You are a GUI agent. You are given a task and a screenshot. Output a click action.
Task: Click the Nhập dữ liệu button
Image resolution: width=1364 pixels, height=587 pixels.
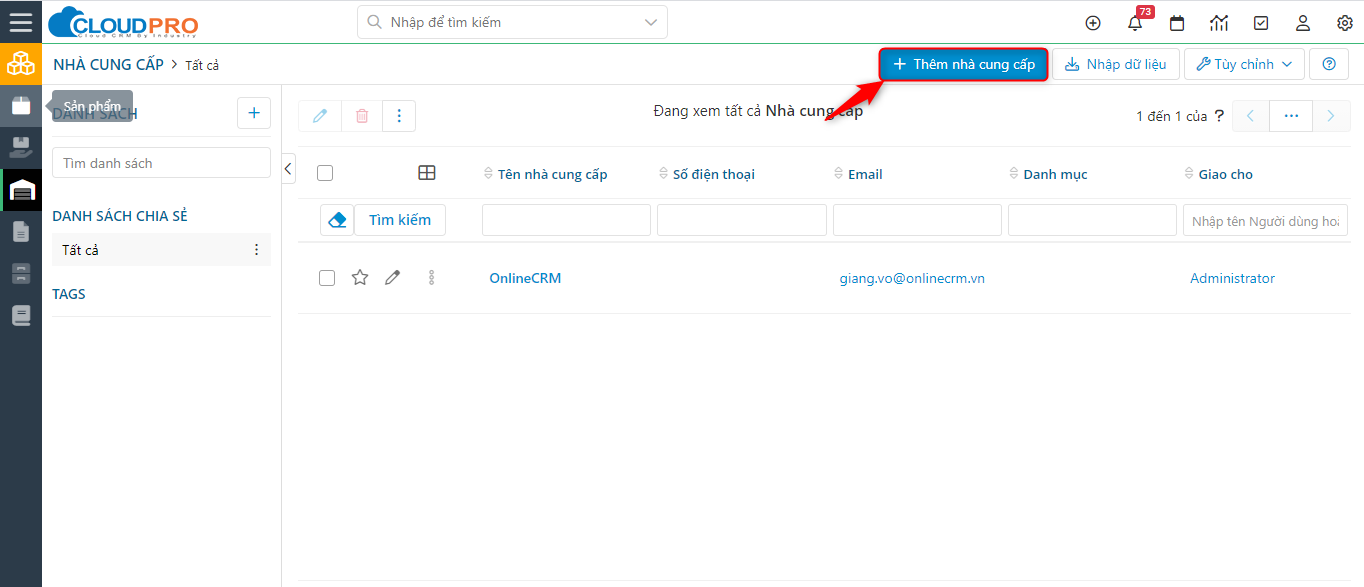click(1116, 64)
